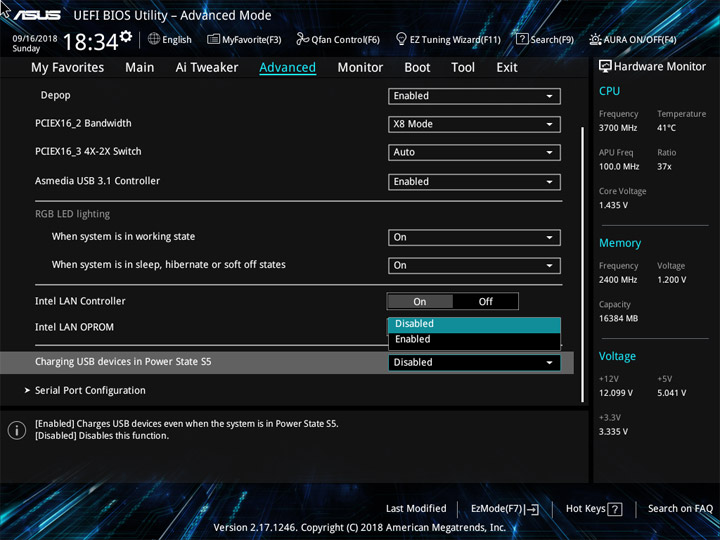720x540 pixels.
Task: Switch to Ai Tweaker tab
Action: pos(207,68)
